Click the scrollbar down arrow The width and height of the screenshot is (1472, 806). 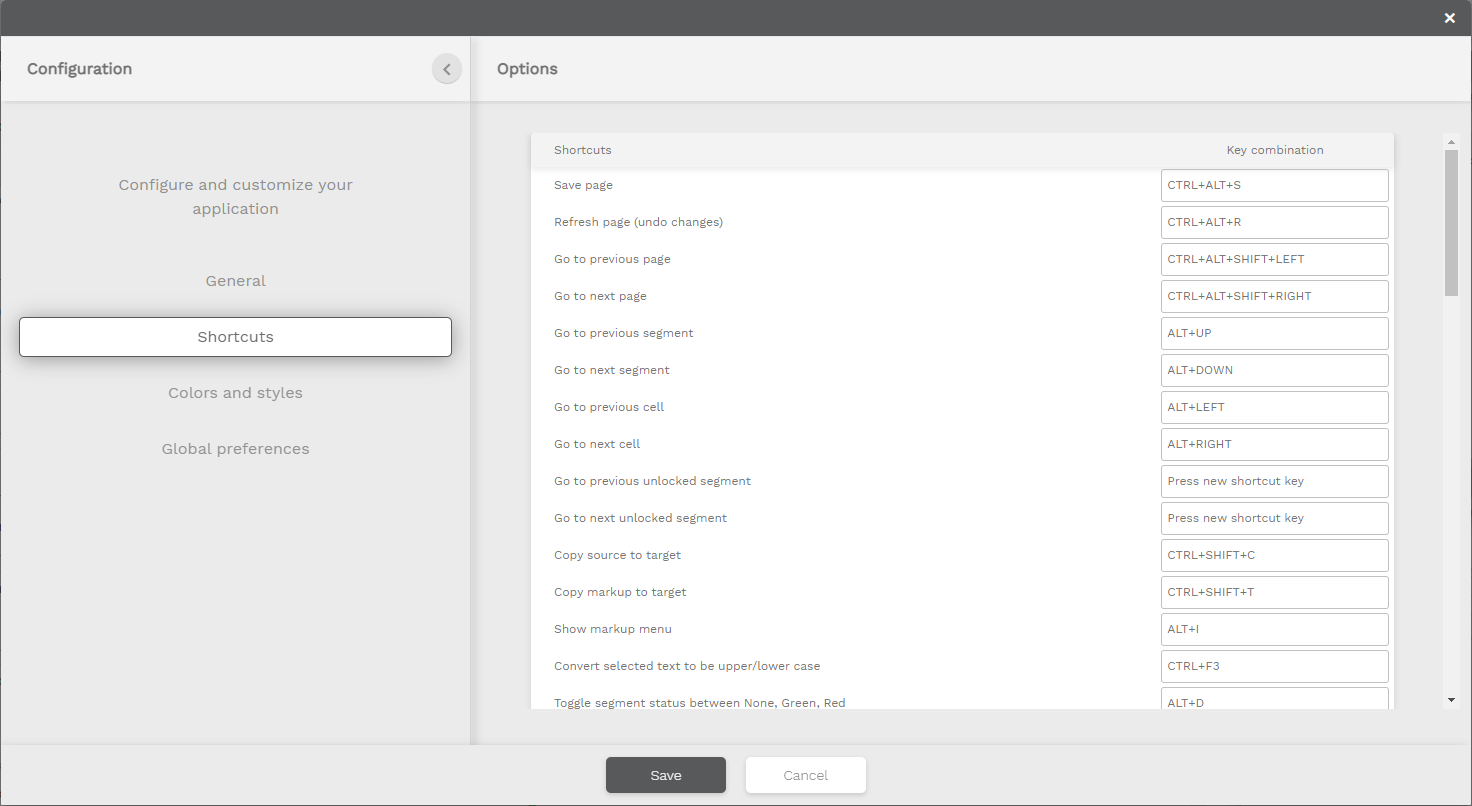coord(1451,699)
